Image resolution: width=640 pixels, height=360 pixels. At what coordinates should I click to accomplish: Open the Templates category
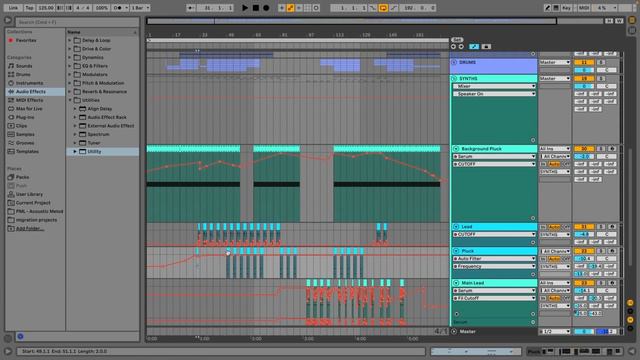point(27,151)
